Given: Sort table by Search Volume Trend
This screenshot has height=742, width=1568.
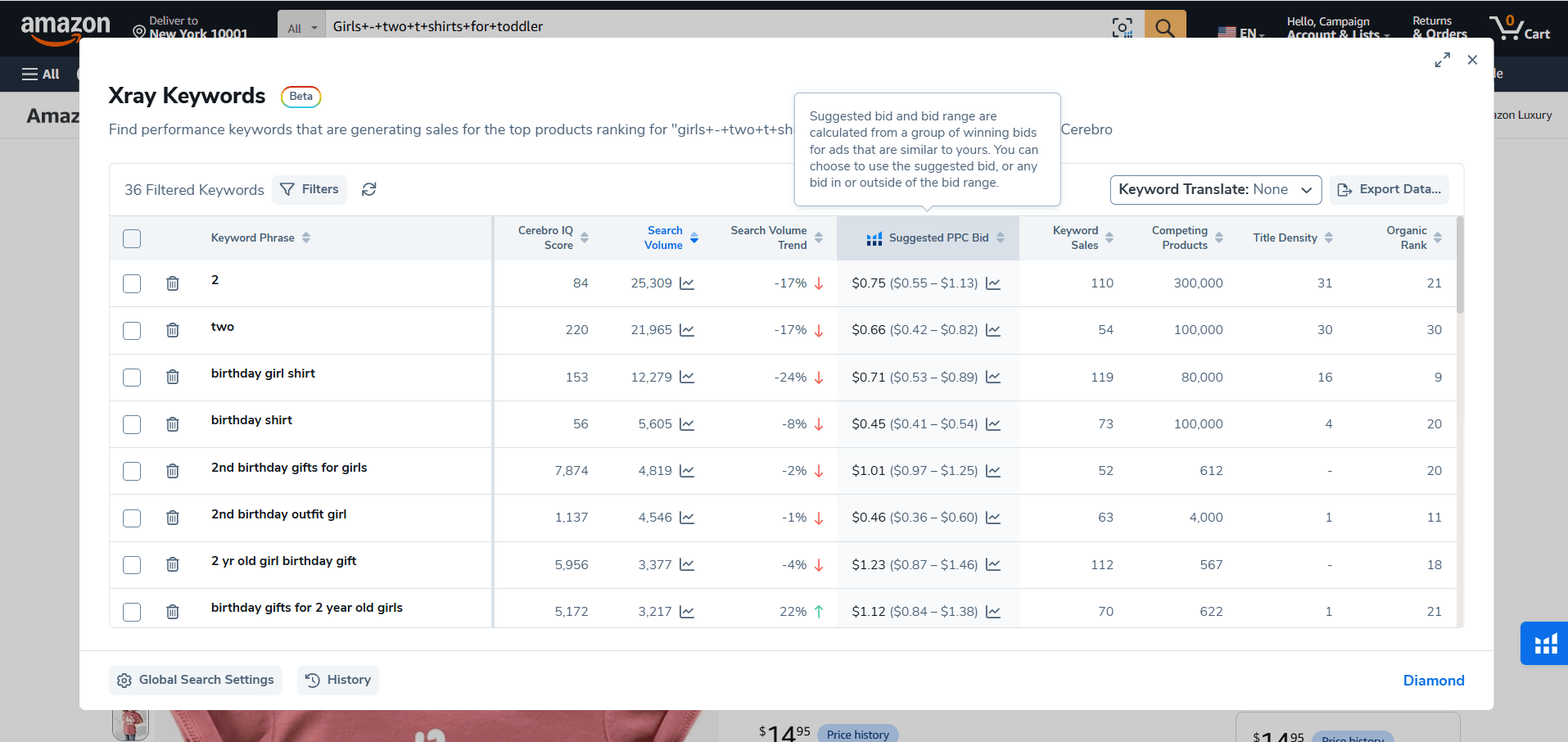Looking at the screenshot, I should (819, 238).
